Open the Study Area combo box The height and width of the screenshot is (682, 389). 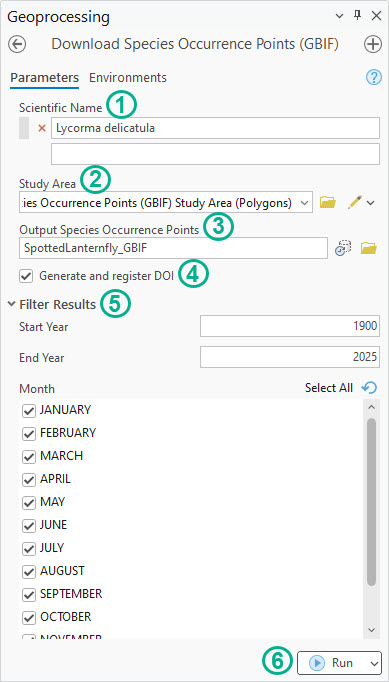pyautogui.click(x=166, y=202)
